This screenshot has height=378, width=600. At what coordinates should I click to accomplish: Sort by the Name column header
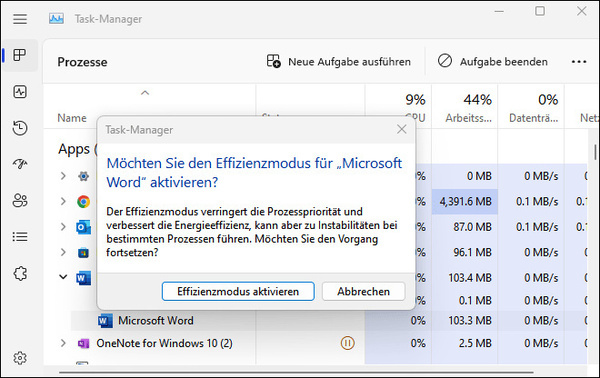(72, 118)
